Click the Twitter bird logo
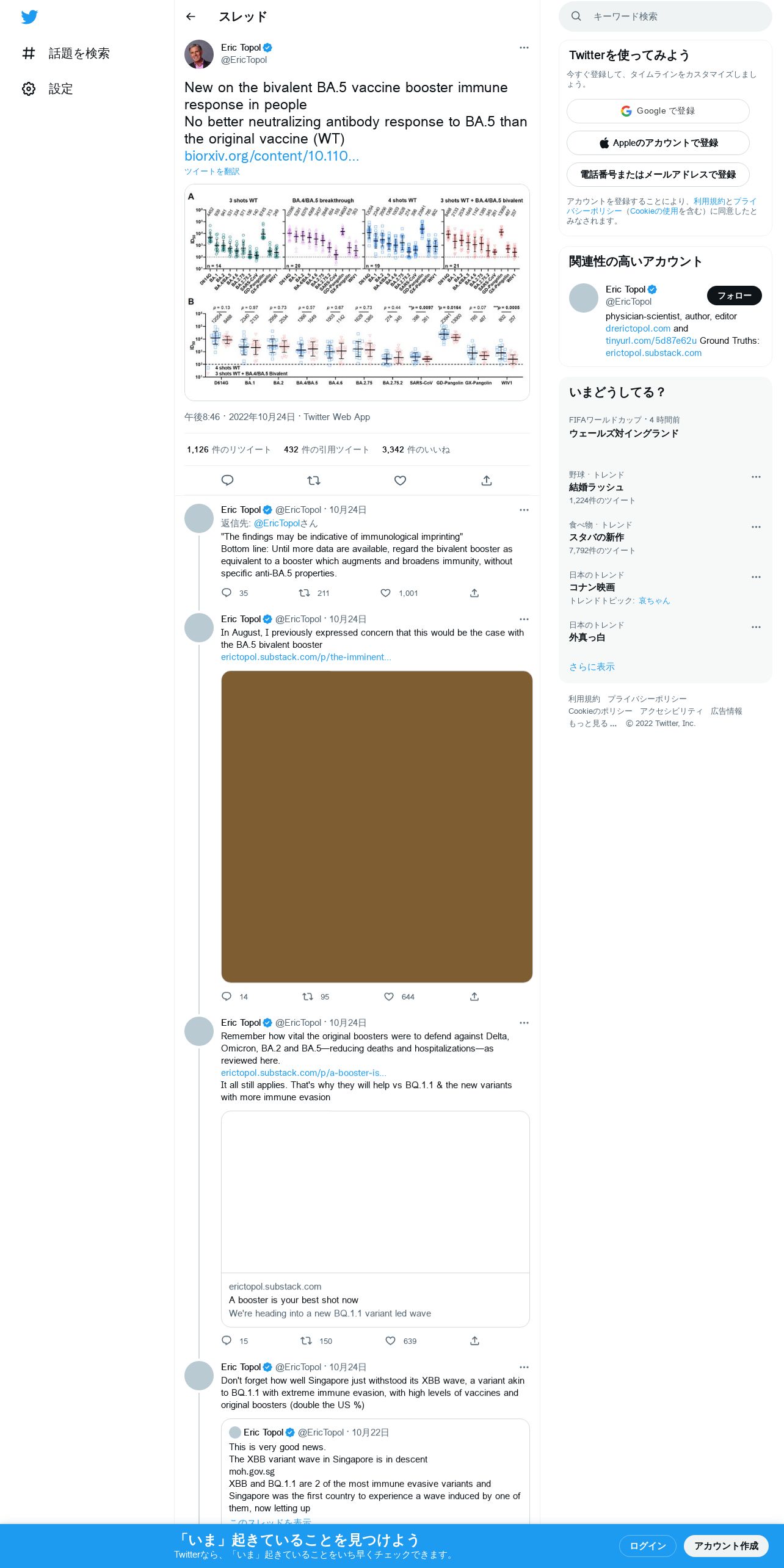 pos(29,17)
